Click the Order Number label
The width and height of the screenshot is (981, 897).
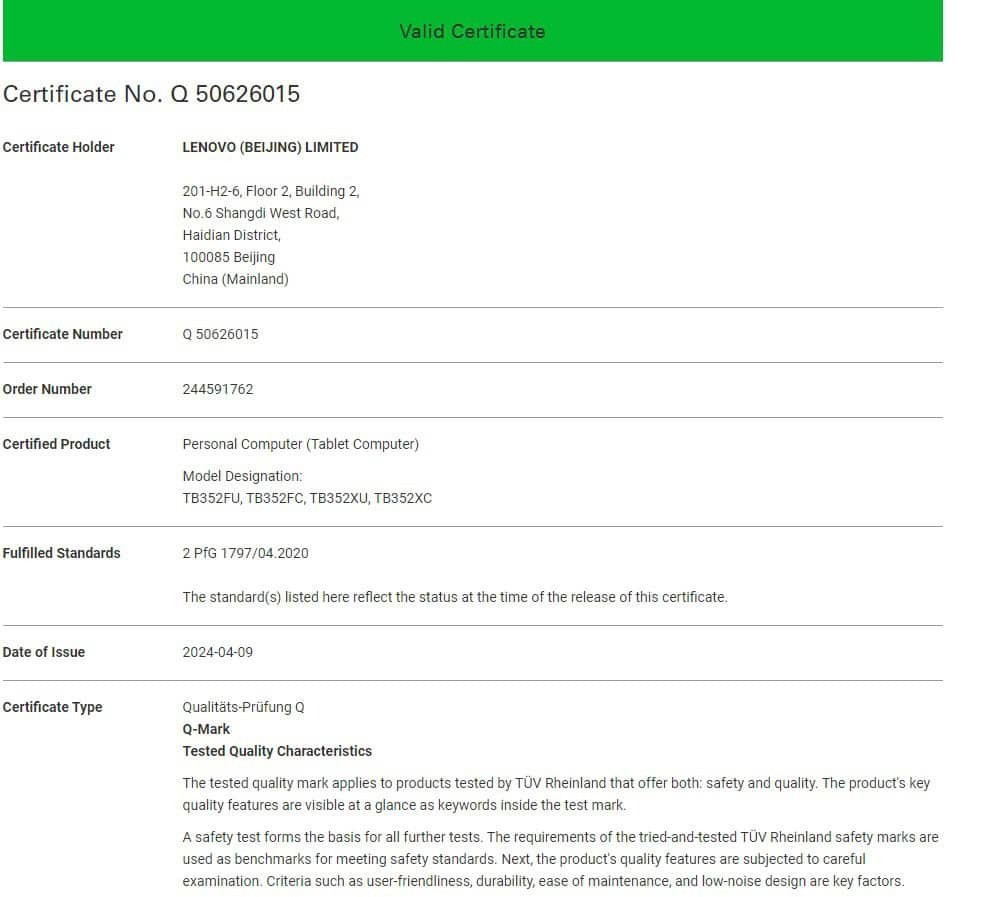pos(47,389)
